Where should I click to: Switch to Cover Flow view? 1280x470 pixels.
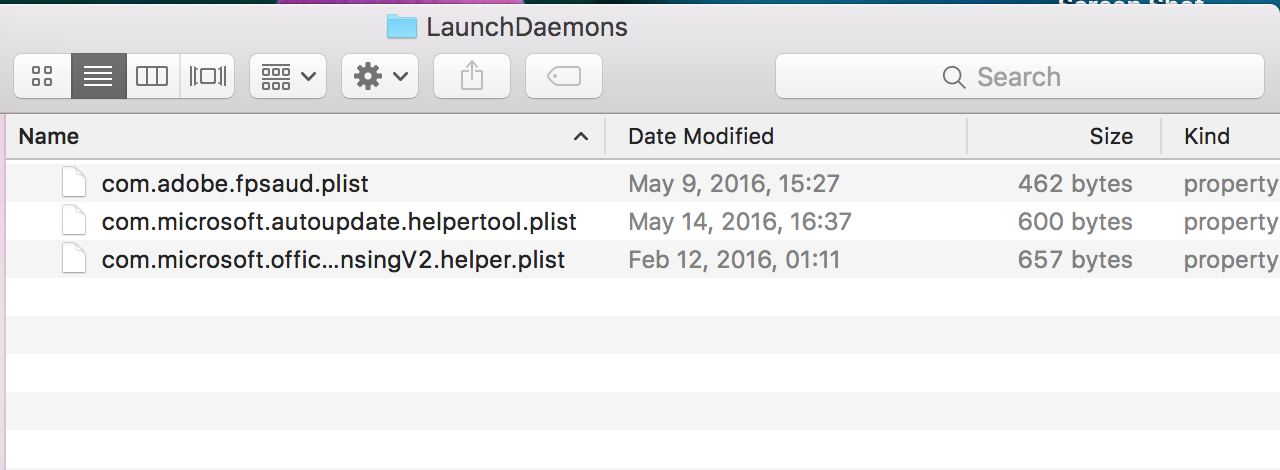[208, 76]
